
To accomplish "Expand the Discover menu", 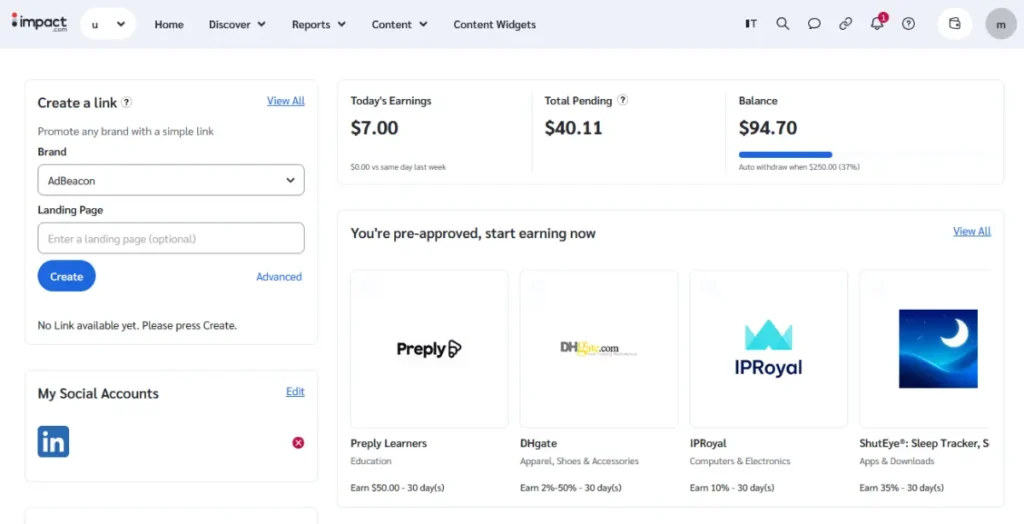I will 237,24.
